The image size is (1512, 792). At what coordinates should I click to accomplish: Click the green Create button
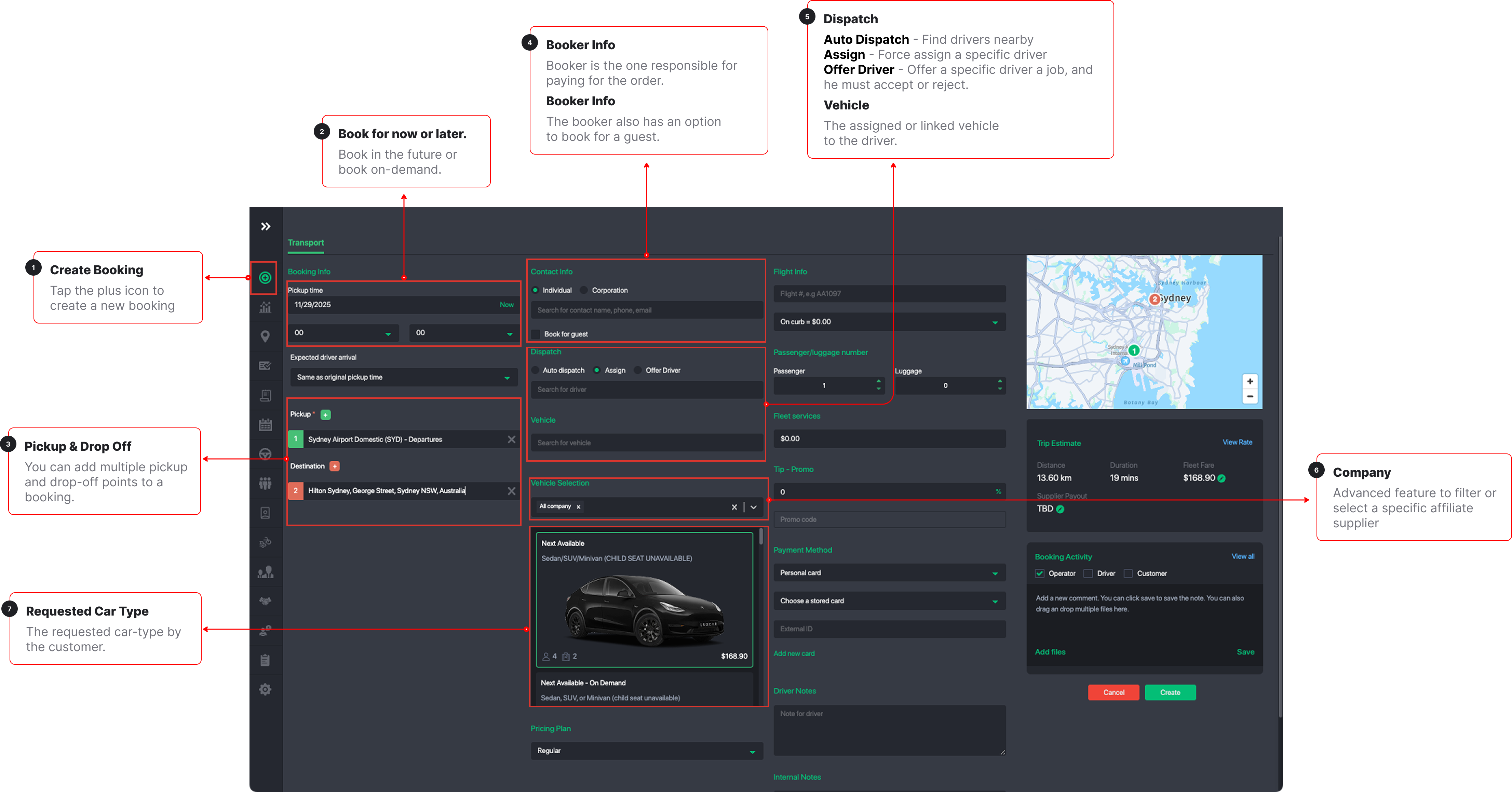click(1170, 693)
